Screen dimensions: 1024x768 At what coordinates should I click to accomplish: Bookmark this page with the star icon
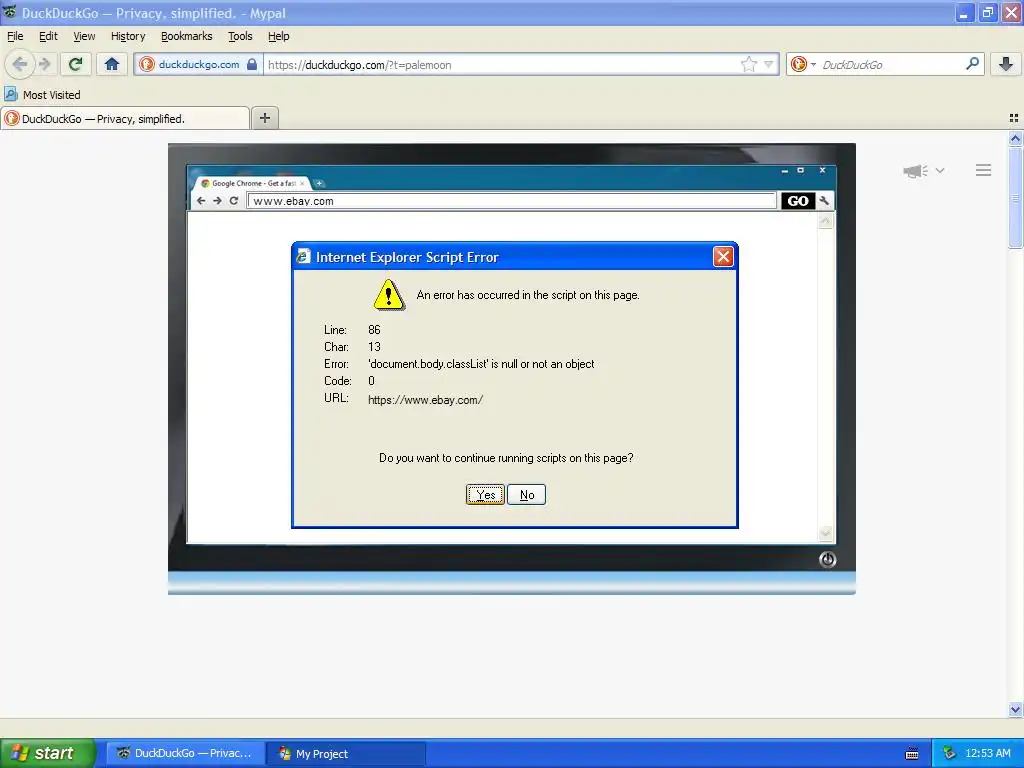(x=748, y=64)
